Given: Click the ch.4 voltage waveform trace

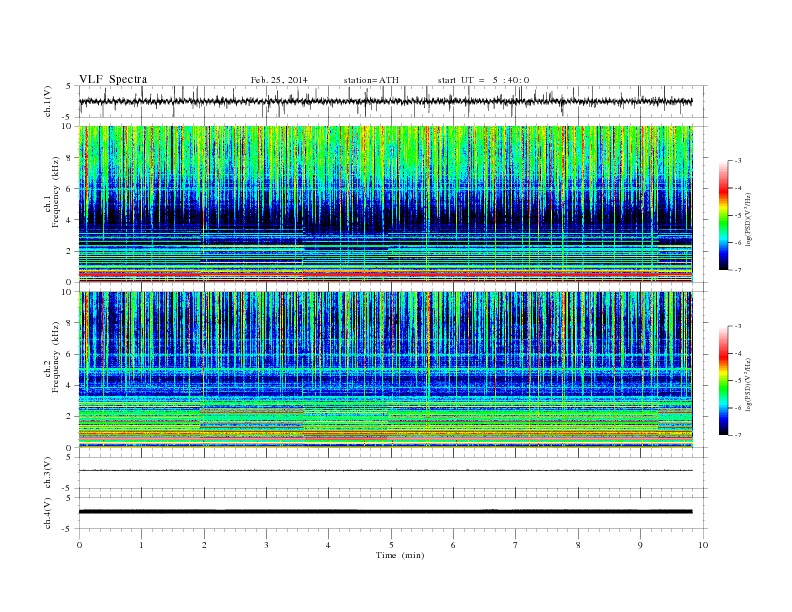Looking at the screenshot, I should pos(385,512).
